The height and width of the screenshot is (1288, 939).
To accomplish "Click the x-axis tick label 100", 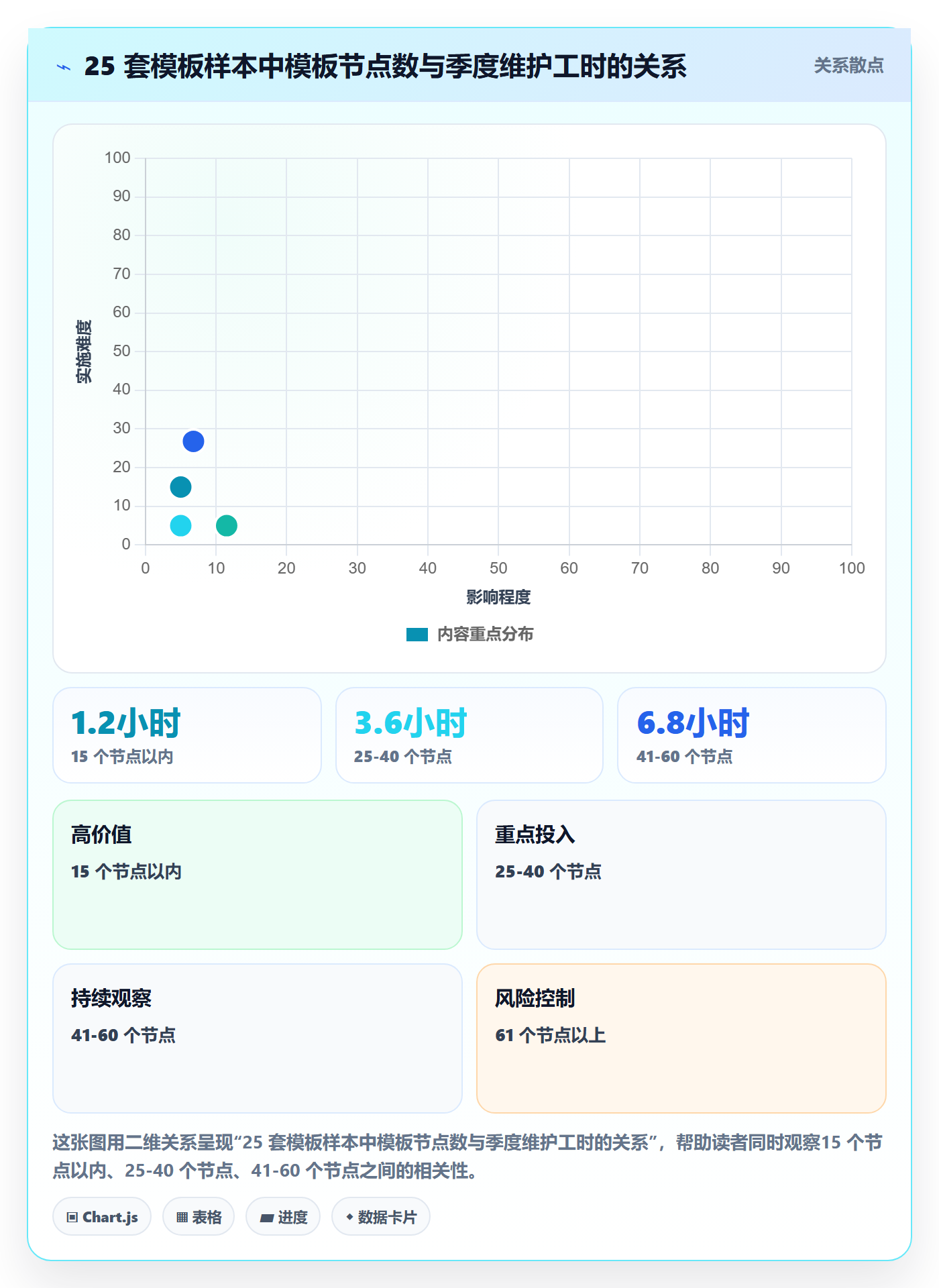I will coord(852,568).
